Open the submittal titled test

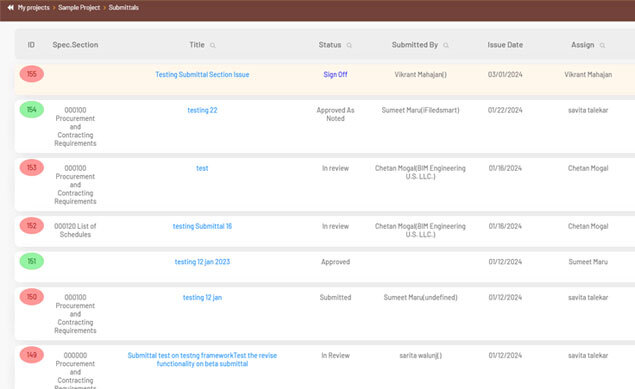tap(202, 168)
